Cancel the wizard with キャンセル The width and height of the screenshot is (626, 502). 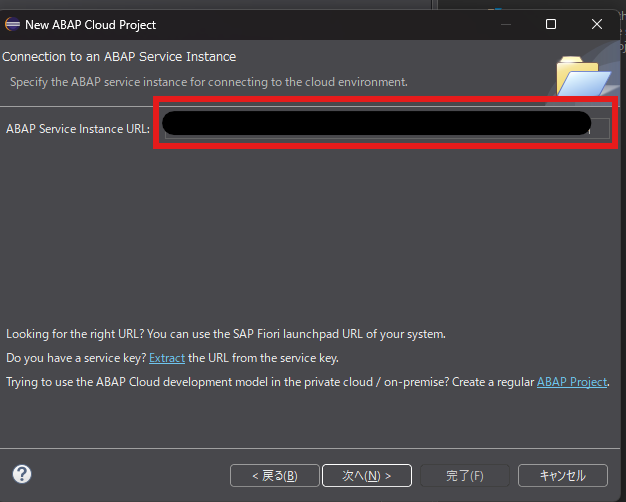(x=563, y=475)
